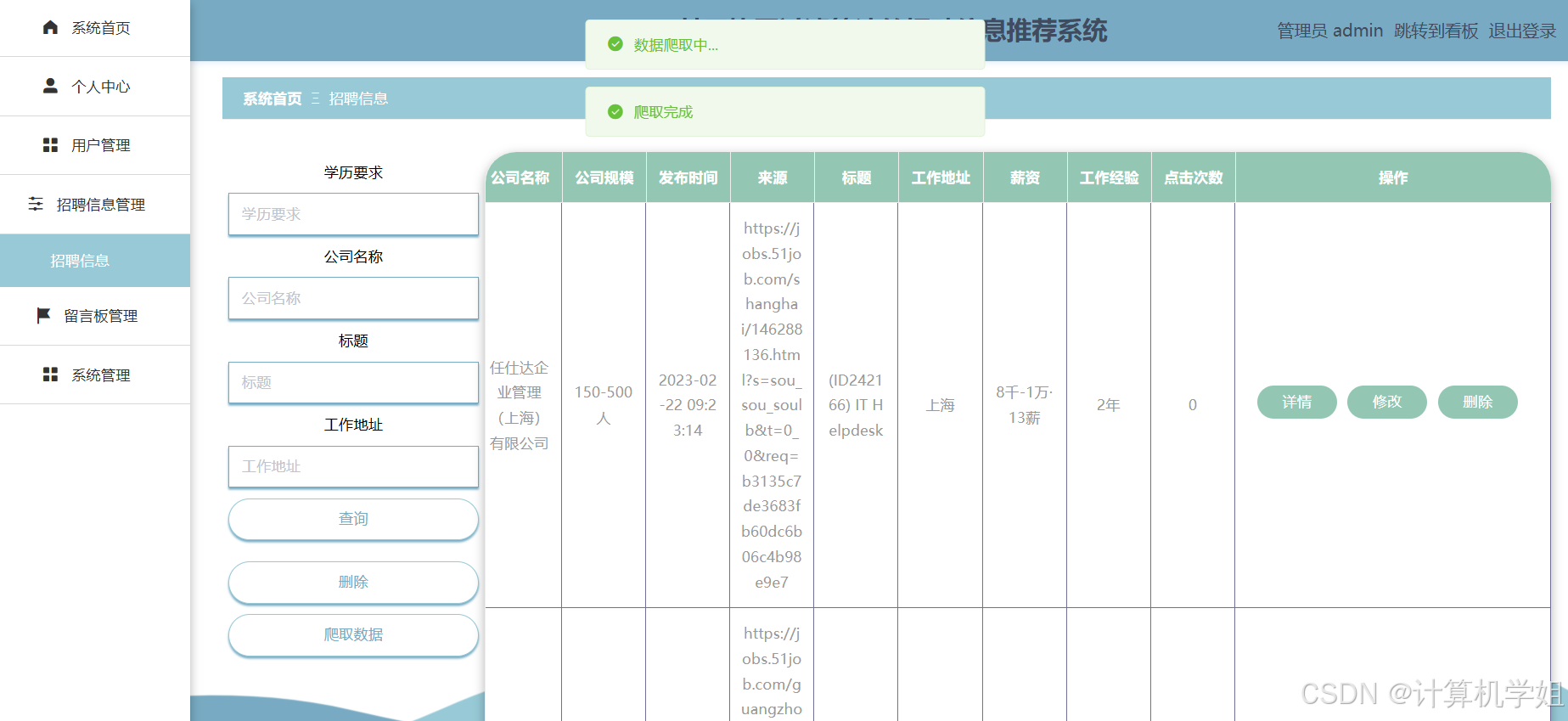Open 详情 for 任仕达企业管理 row
1568x721 pixels.
tap(1296, 402)
